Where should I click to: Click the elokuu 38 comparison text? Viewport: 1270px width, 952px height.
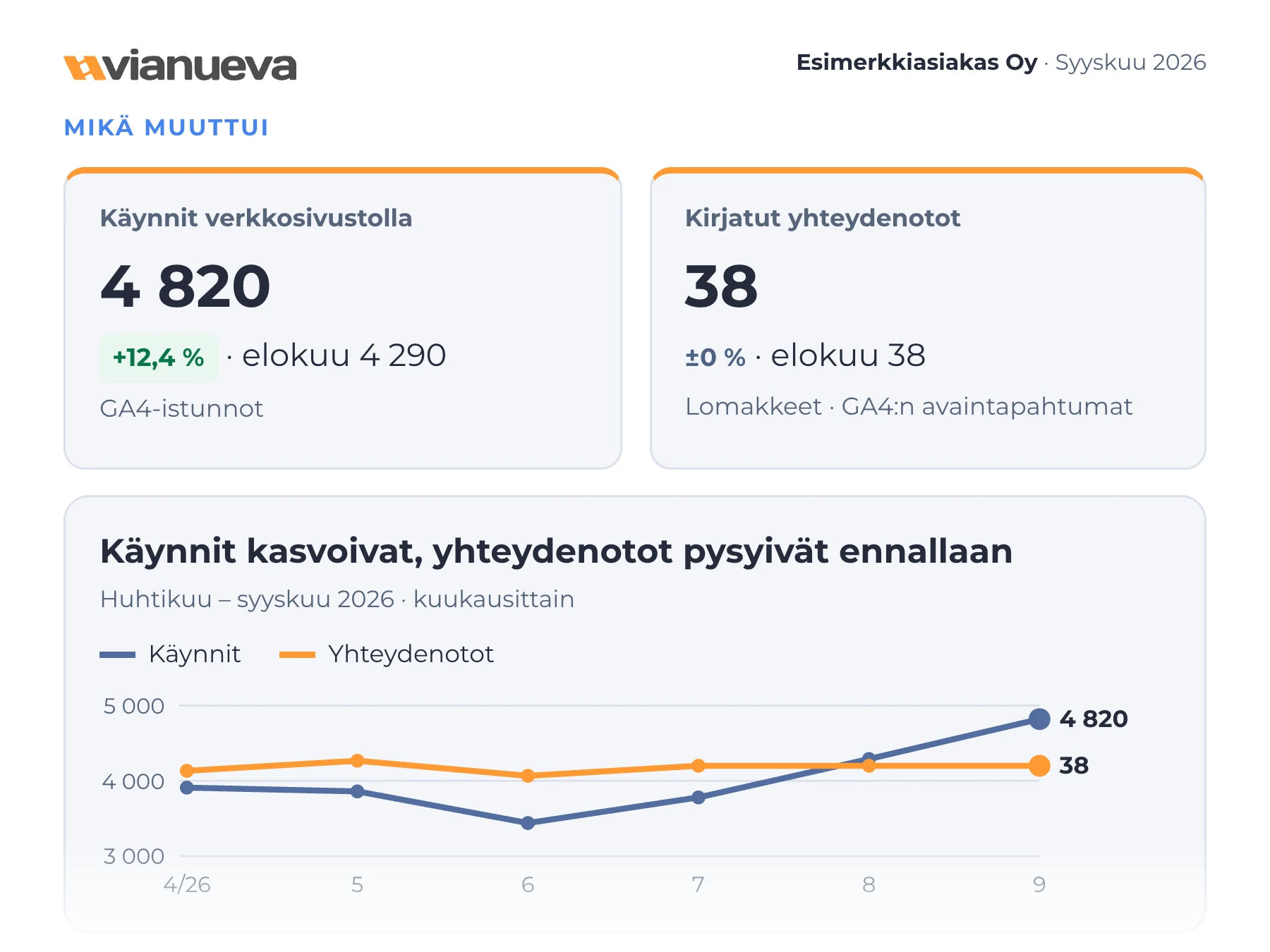point(848,355)
